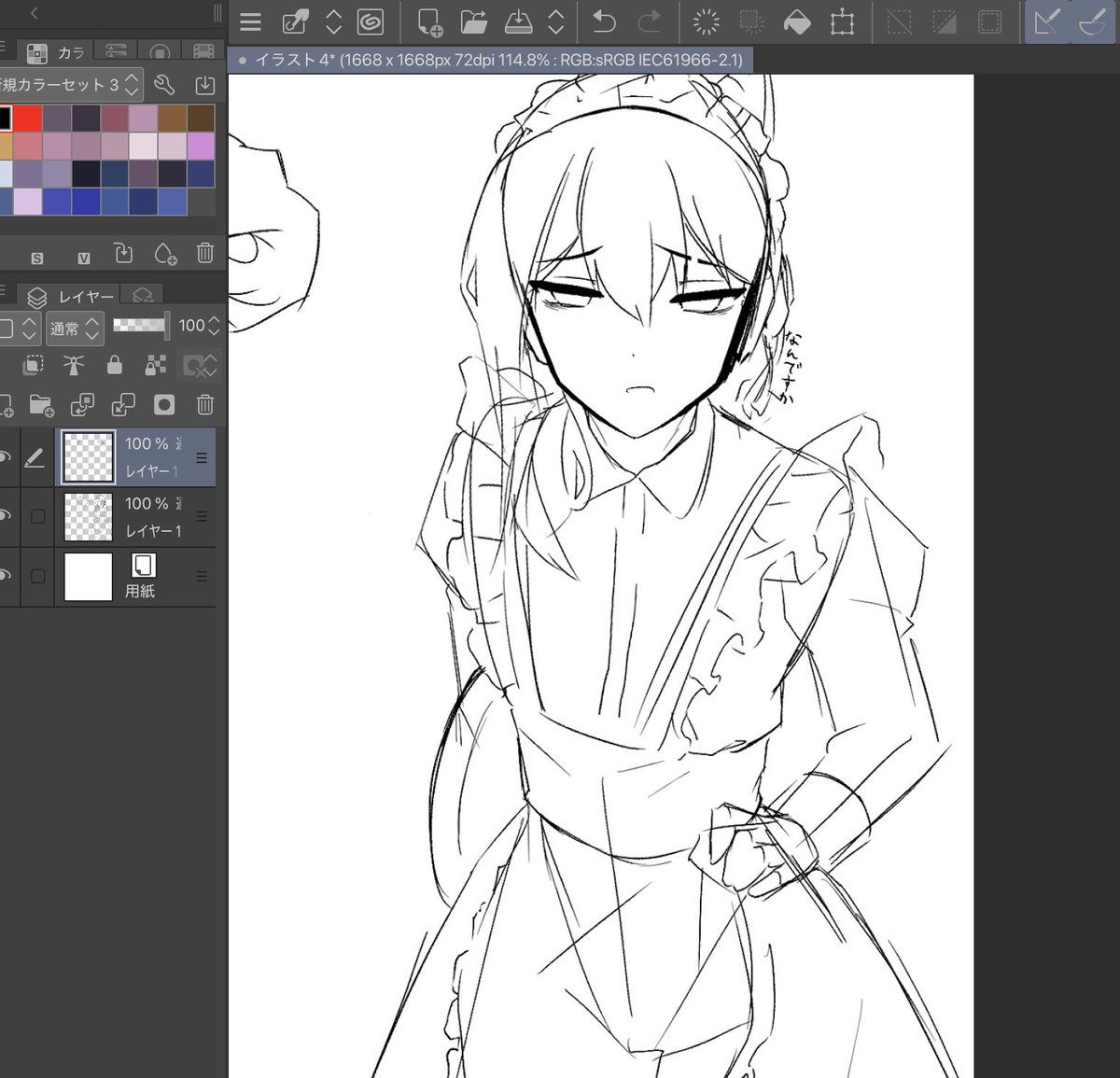Click the layer opacity slider
This screenshot has width=1120, height=1078.
tap(141, 325)
